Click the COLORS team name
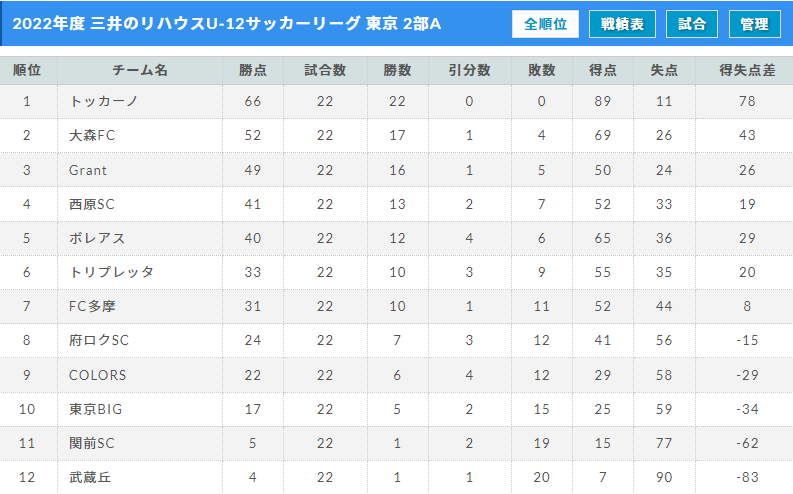 (97, 375)
